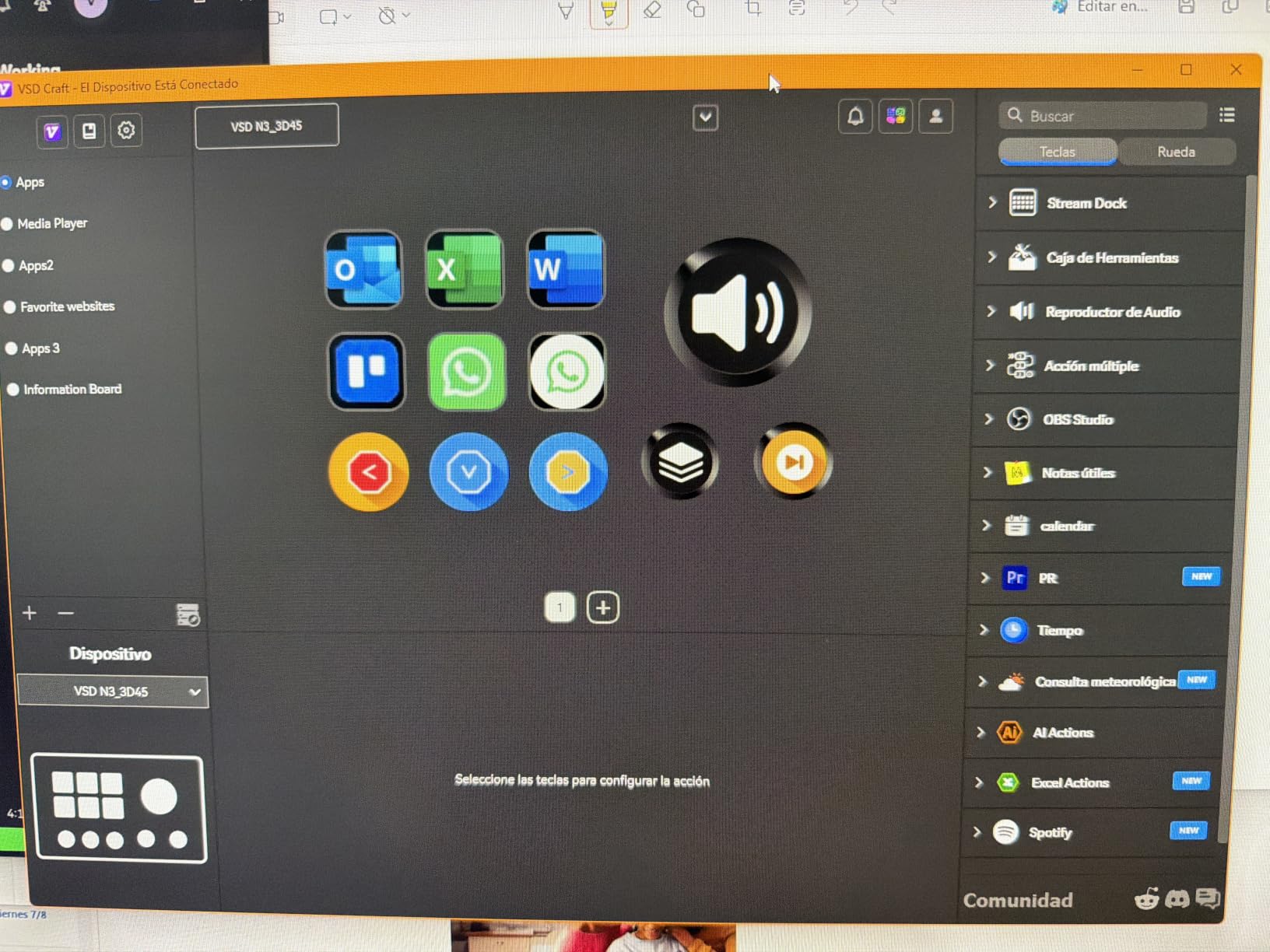
Task: Click the Buscar search field
Action: pyautogui.click(x=1103, y=116)
